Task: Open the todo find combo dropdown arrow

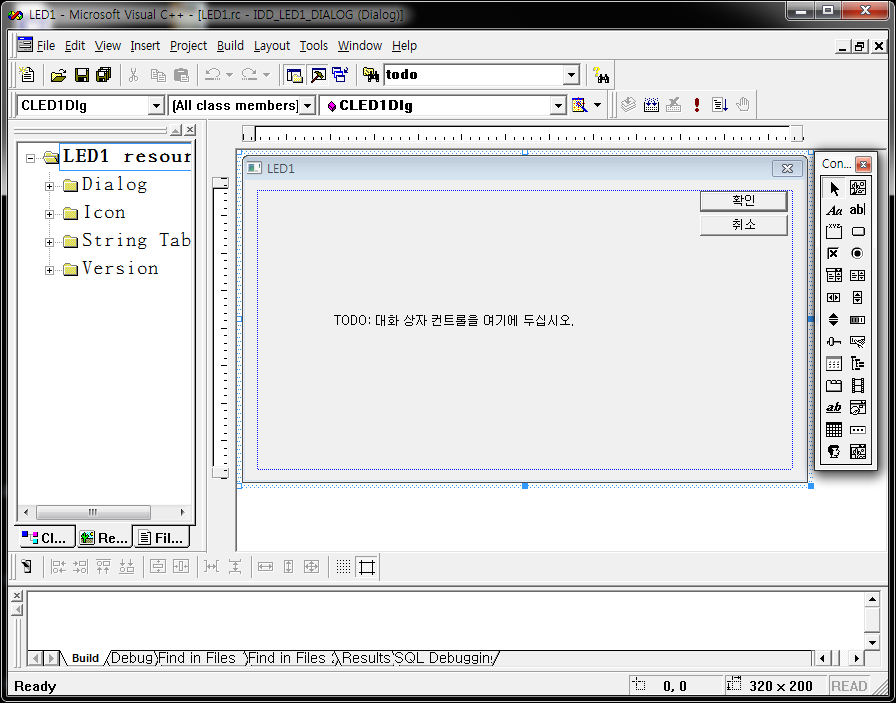Action: [x=571, y=75]
